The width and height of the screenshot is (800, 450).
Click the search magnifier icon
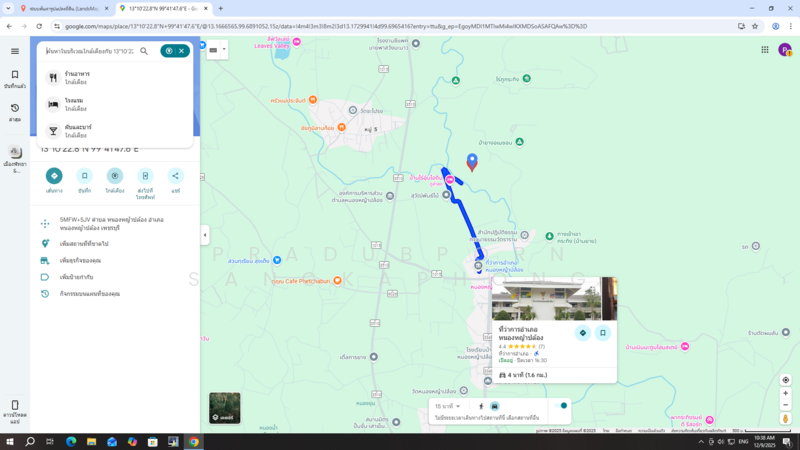(144, 51)
